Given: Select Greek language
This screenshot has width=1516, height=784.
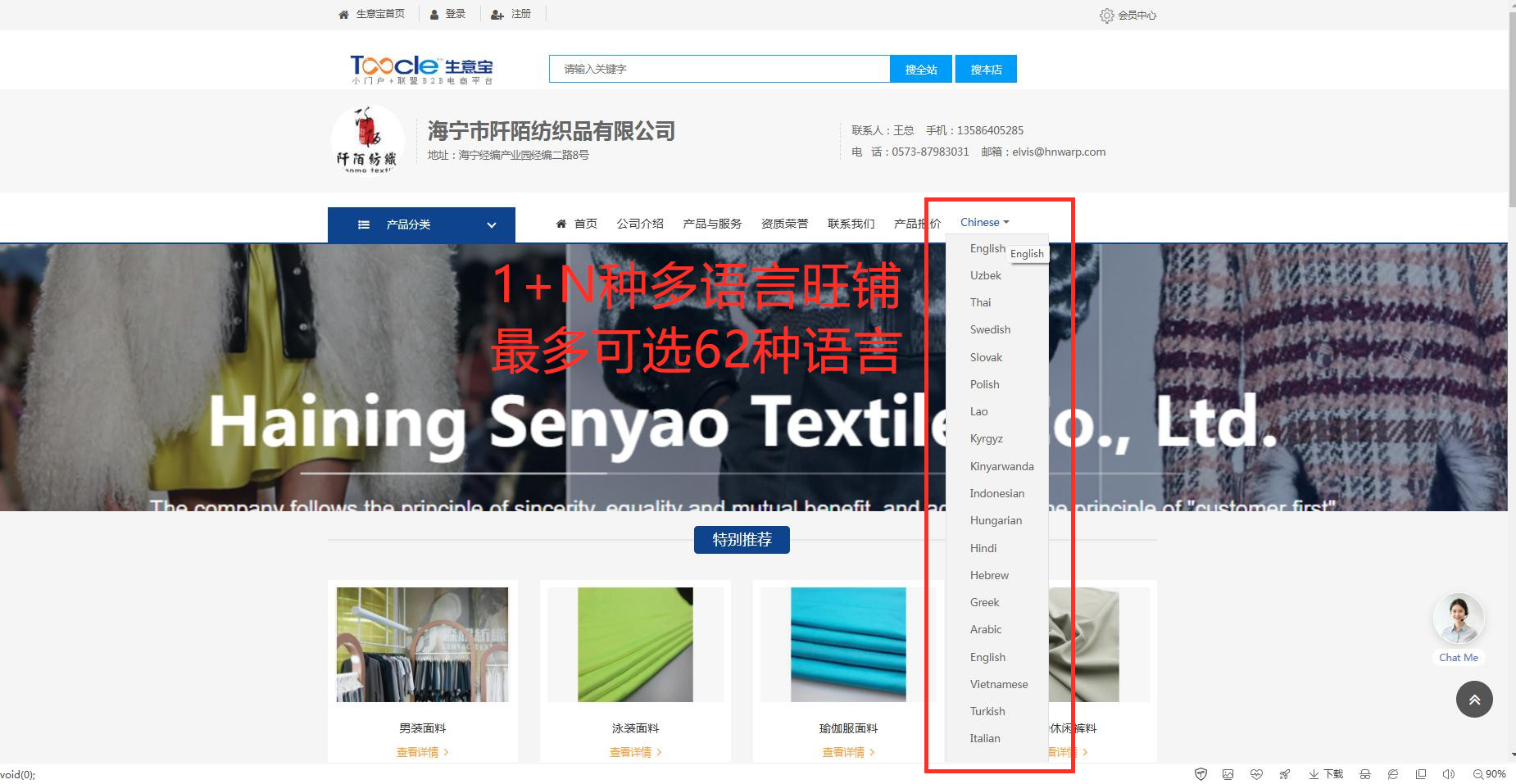Looking at the screenshot, I should click(984, 602).
